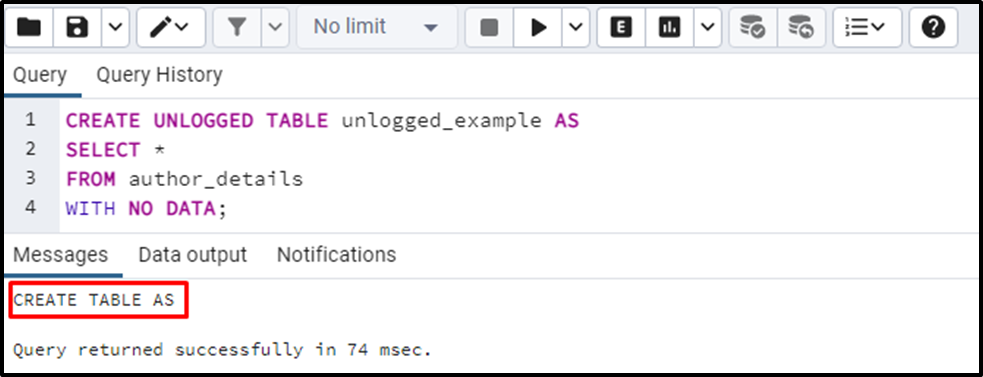Open file with the folder icon
This screenshot has height=377, width=983.
point(28,27)
